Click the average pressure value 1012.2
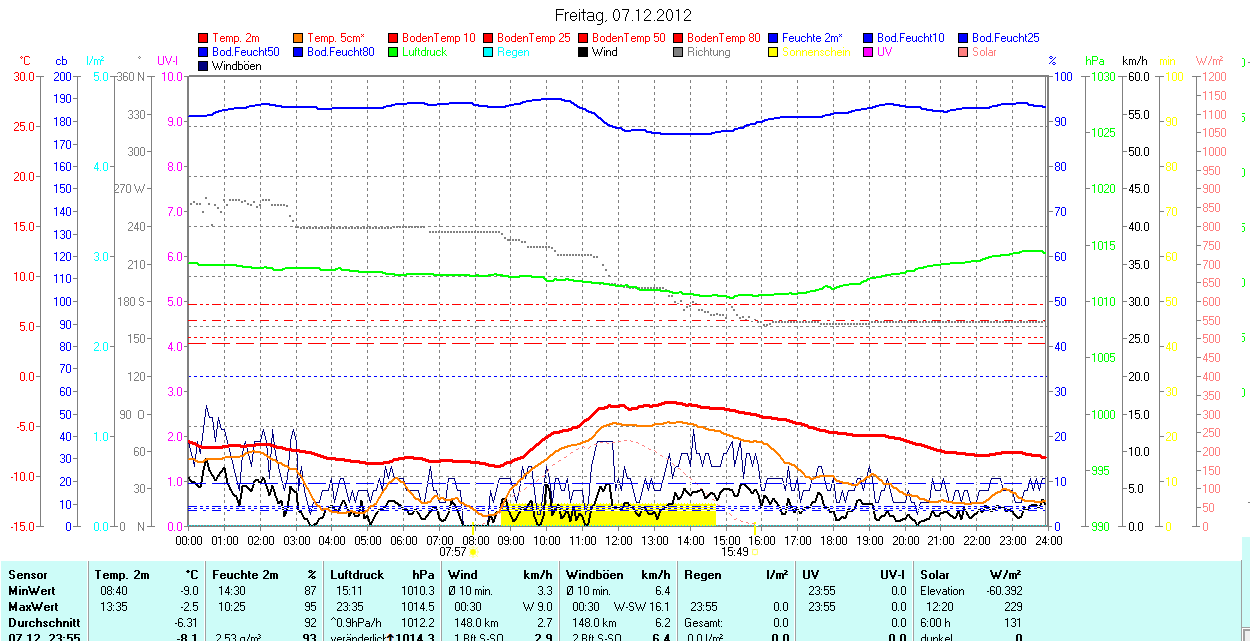 tap(418, 623)
